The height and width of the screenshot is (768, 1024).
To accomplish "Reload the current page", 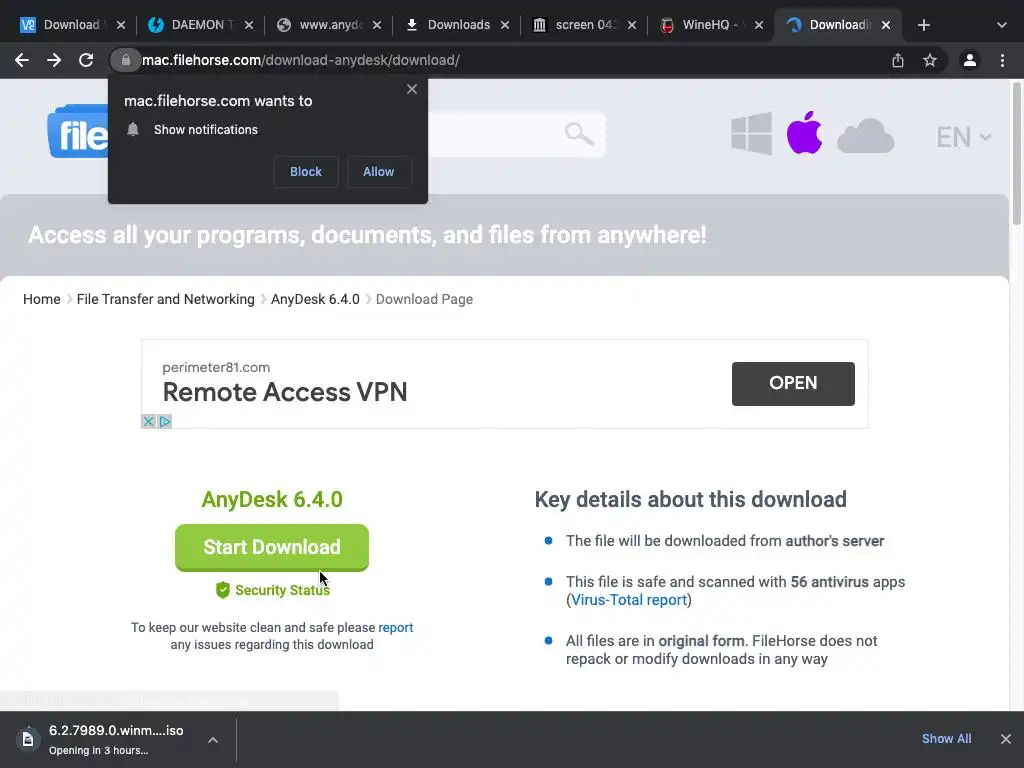I will 86,60.
